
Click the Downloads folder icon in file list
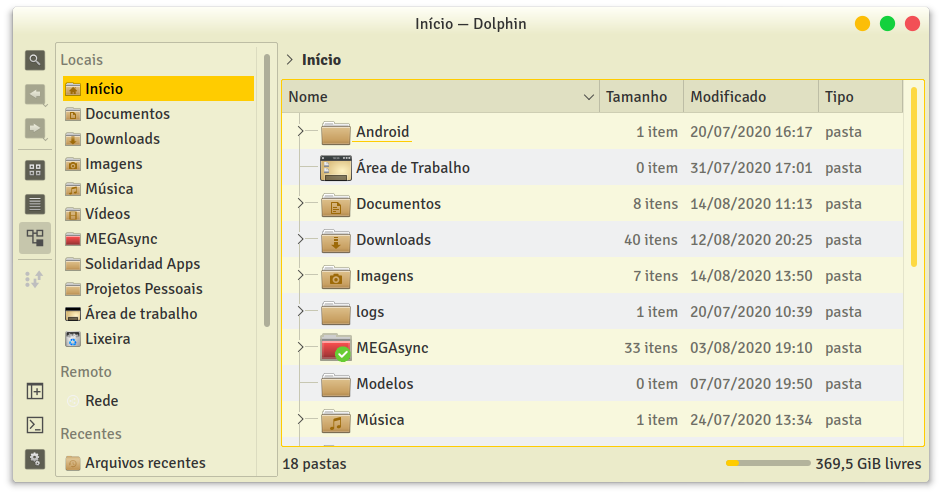click(x=336, y=240)
